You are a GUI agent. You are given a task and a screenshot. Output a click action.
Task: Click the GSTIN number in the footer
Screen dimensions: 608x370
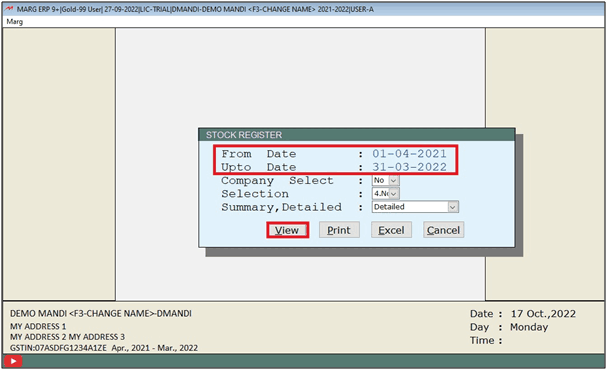[58, 348]
